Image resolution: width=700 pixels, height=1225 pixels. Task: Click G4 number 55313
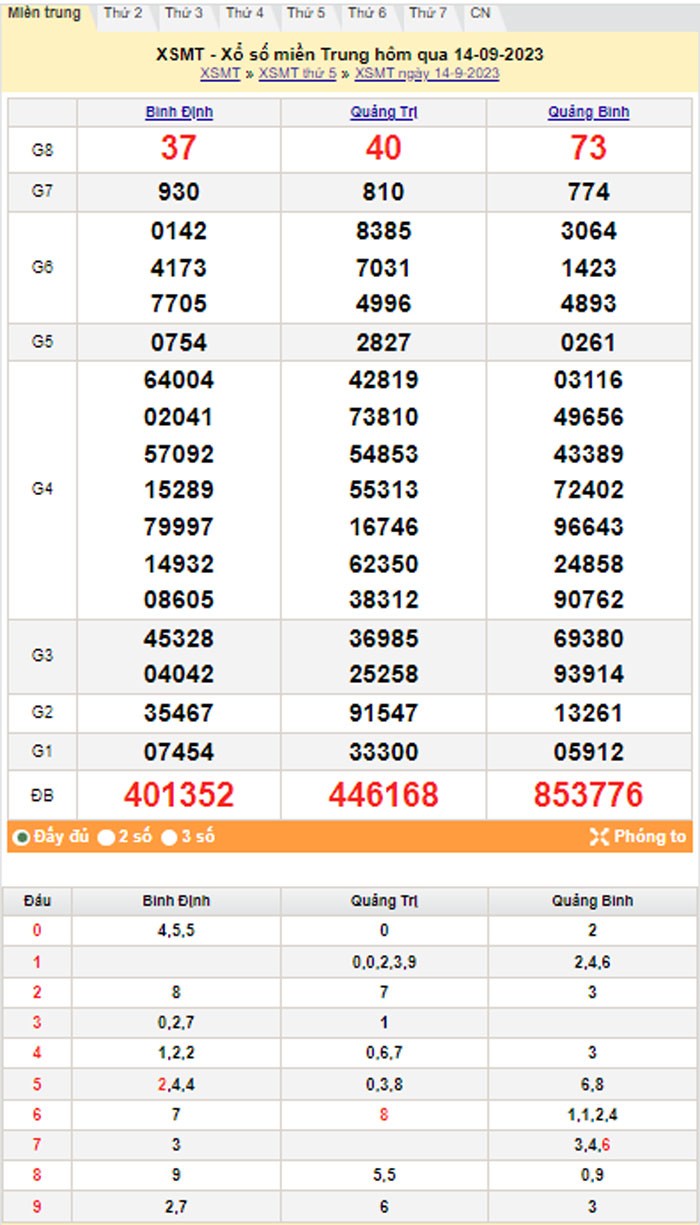pos(384,490)
